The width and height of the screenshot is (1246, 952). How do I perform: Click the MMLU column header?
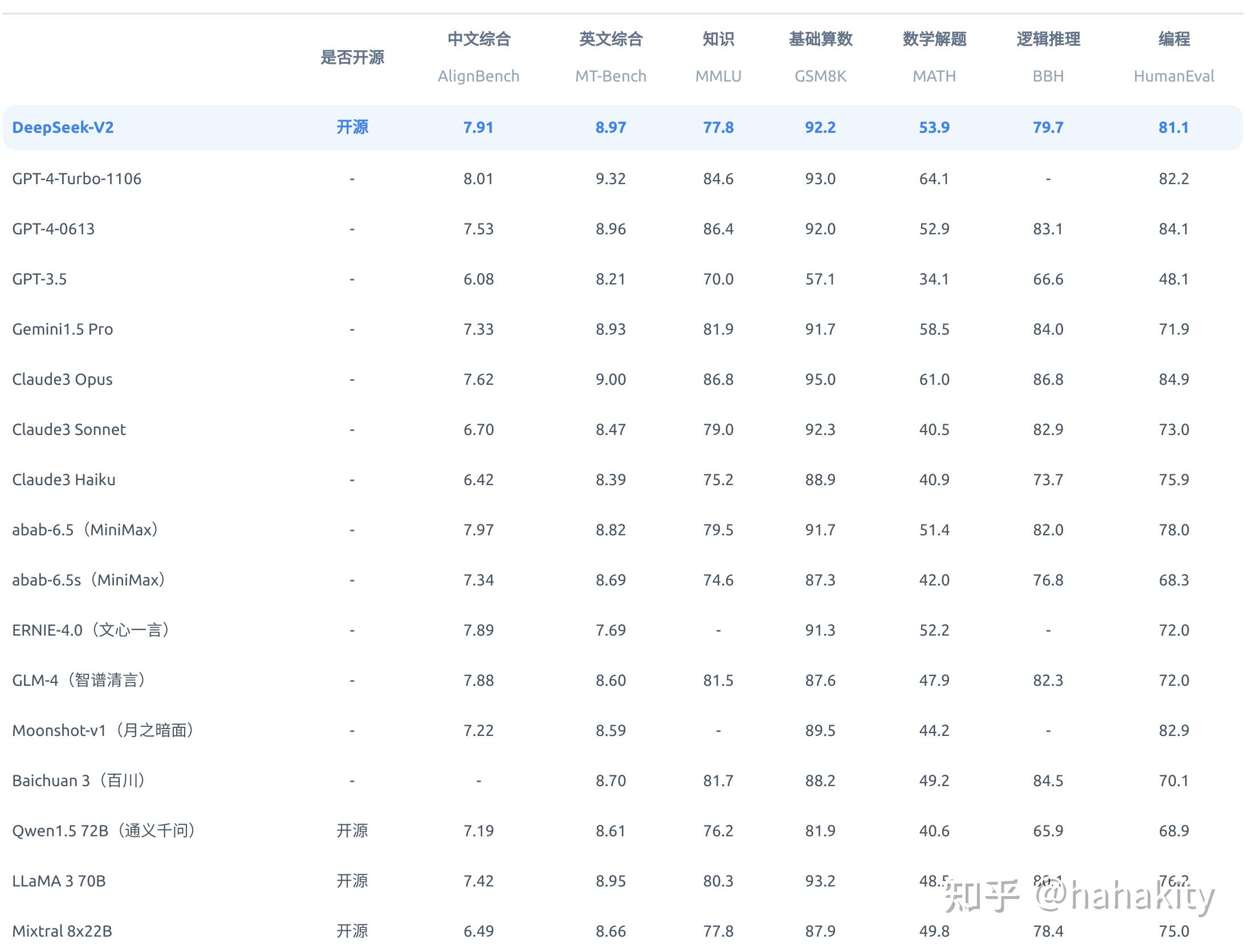coord(718,76)
